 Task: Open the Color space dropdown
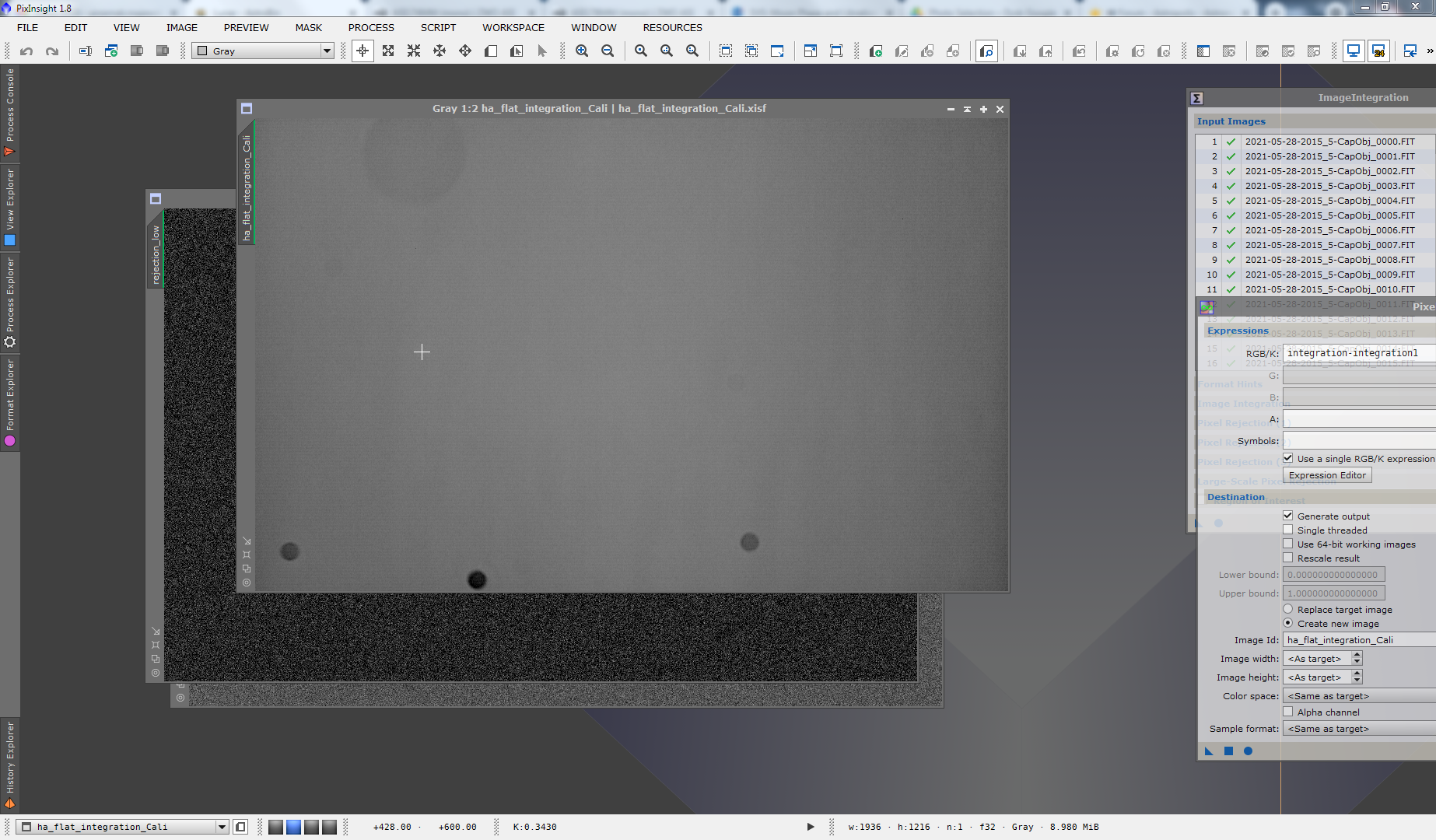click(x=1357, y=696)
